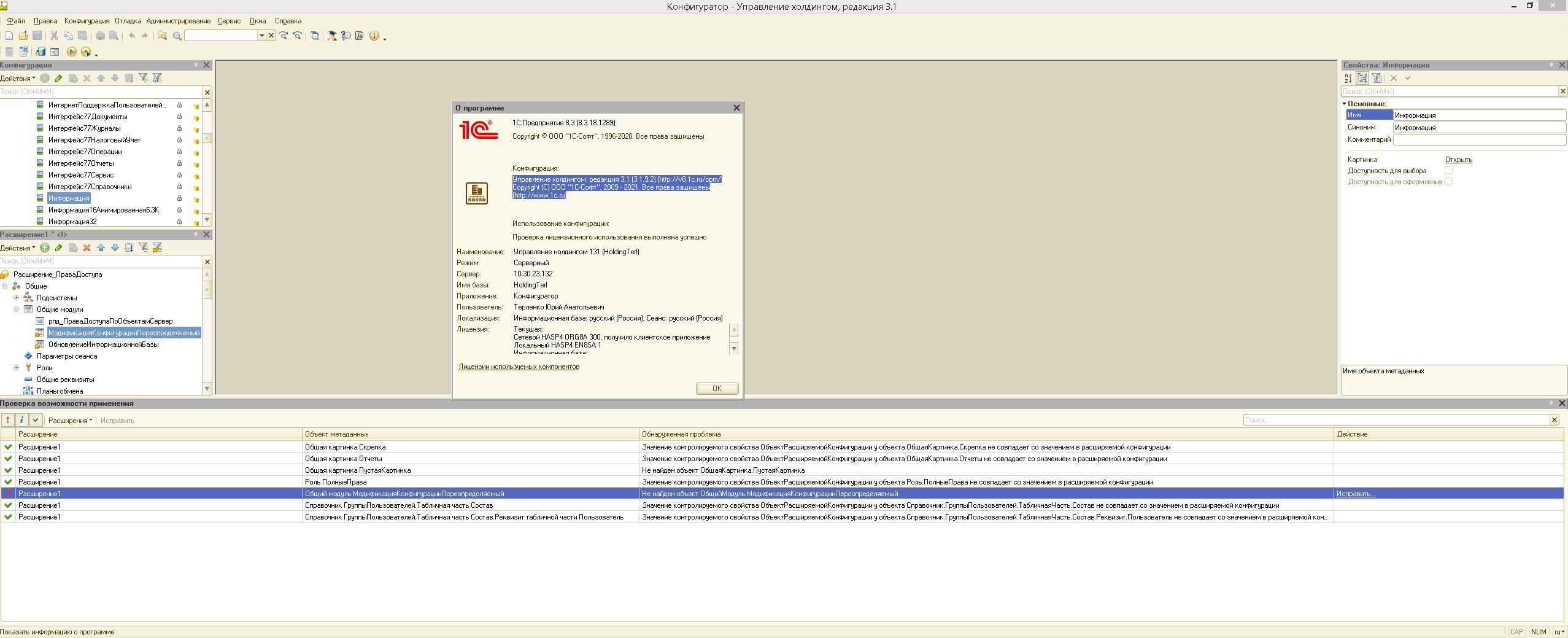Open the toolbar search box history dropdown
The width and height of the screenshot is (1568, 638).
(261, 36)
